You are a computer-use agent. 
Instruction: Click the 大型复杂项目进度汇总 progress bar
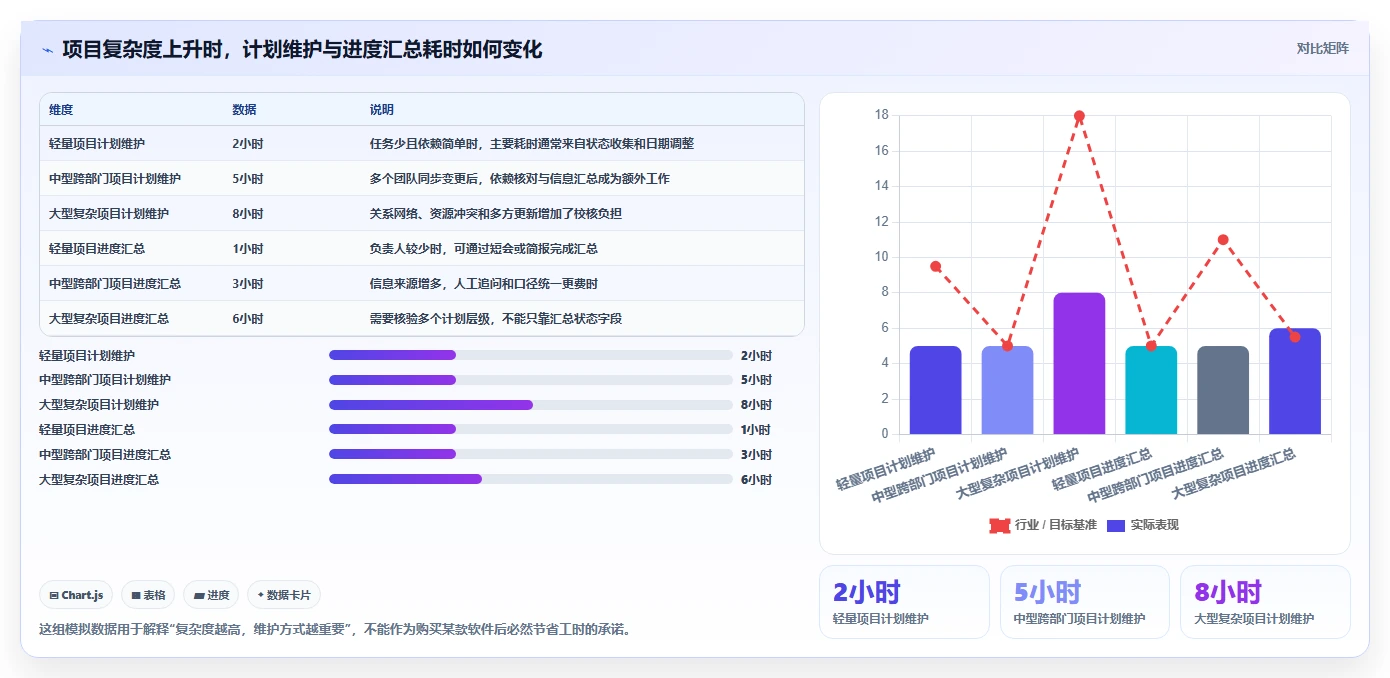(x=531, y=479)
